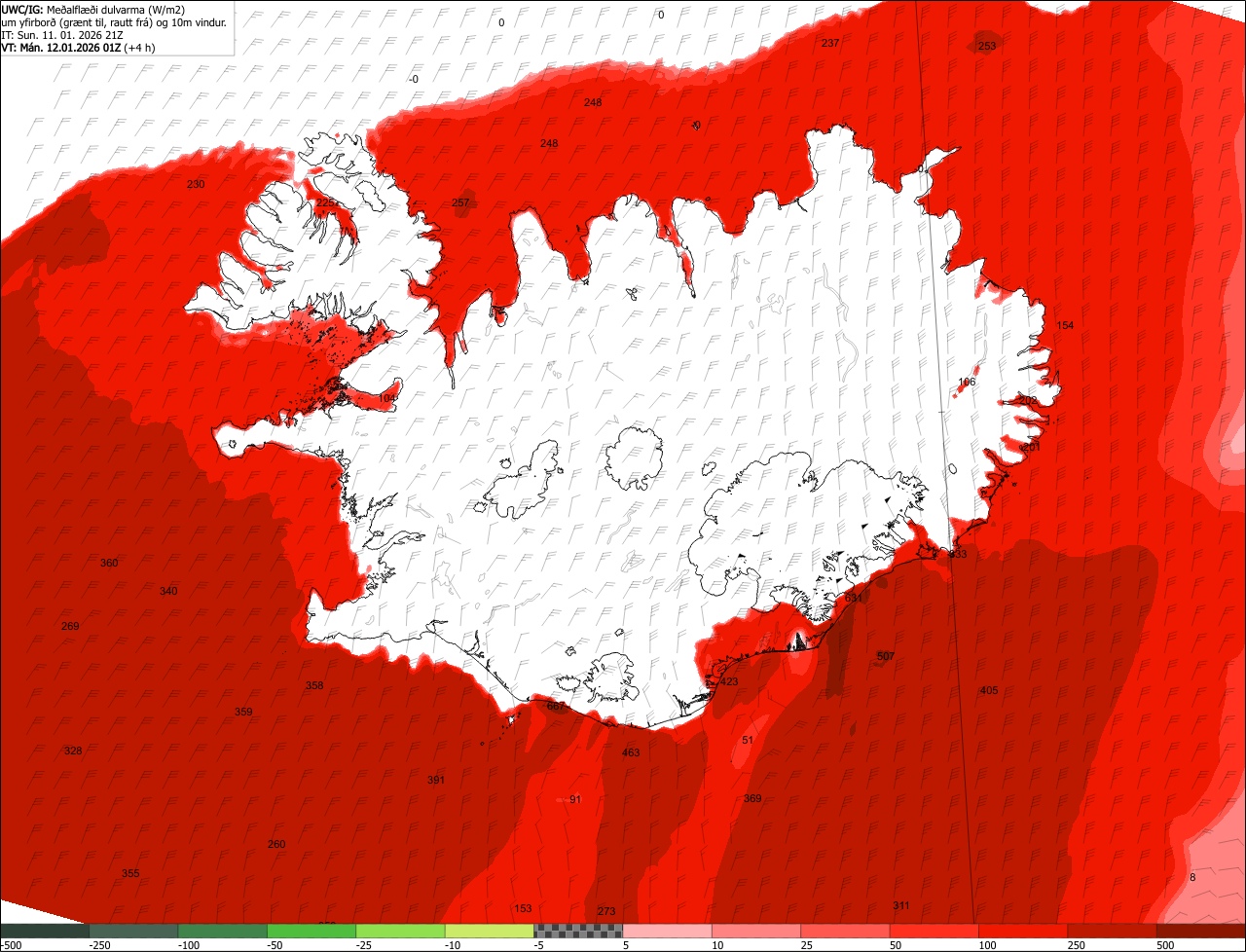Click the value 463 on the map
The height and width of the screenshot is (952, 1246).
click(x=631, y=752)
